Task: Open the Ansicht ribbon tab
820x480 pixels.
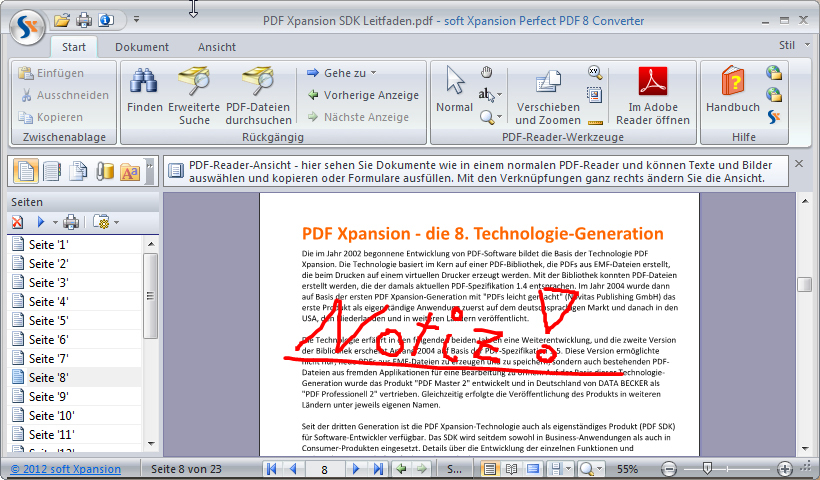Action: (217, 47)
